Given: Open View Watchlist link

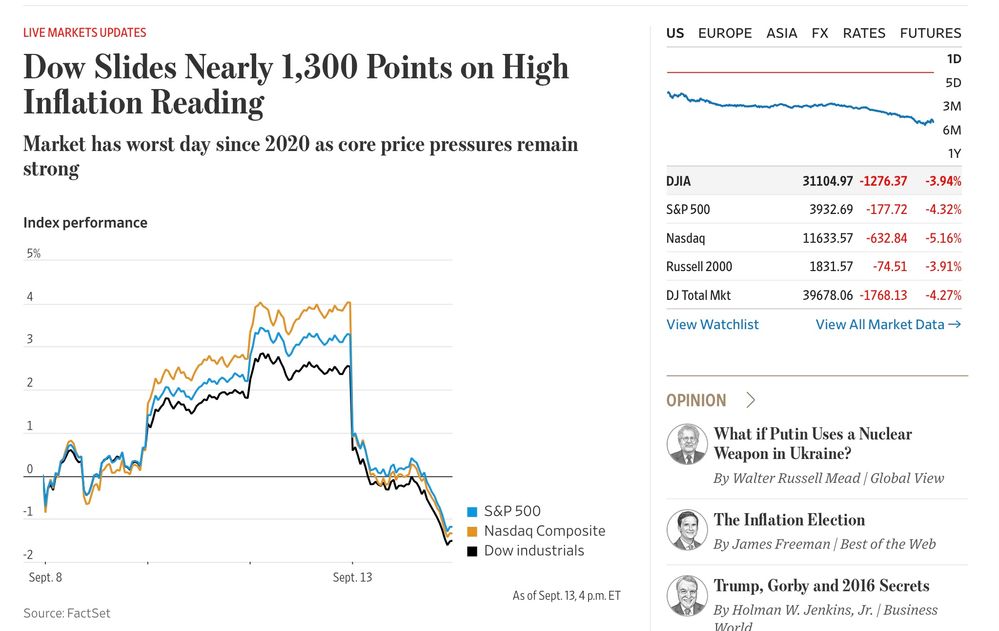Looking at the screenshot, I should coord(712,324).
